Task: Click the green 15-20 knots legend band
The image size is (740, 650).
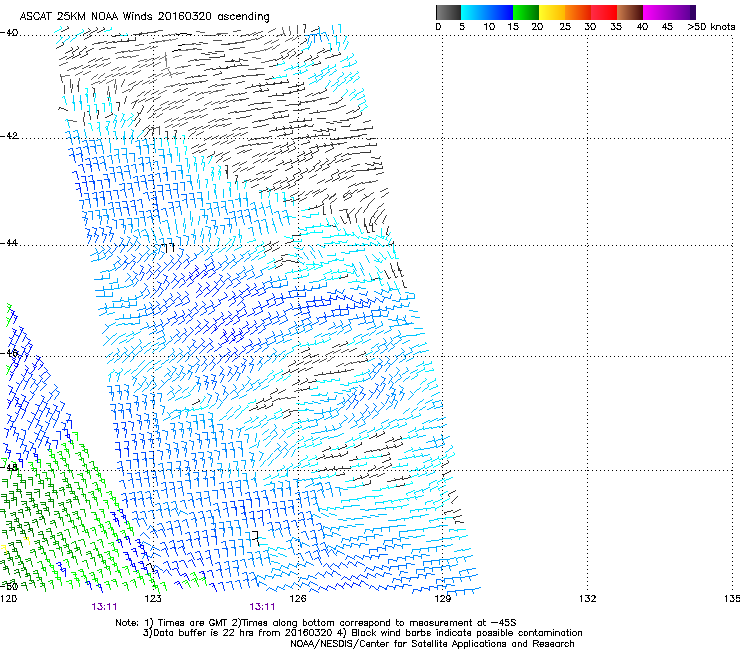Action: (526, 12)
